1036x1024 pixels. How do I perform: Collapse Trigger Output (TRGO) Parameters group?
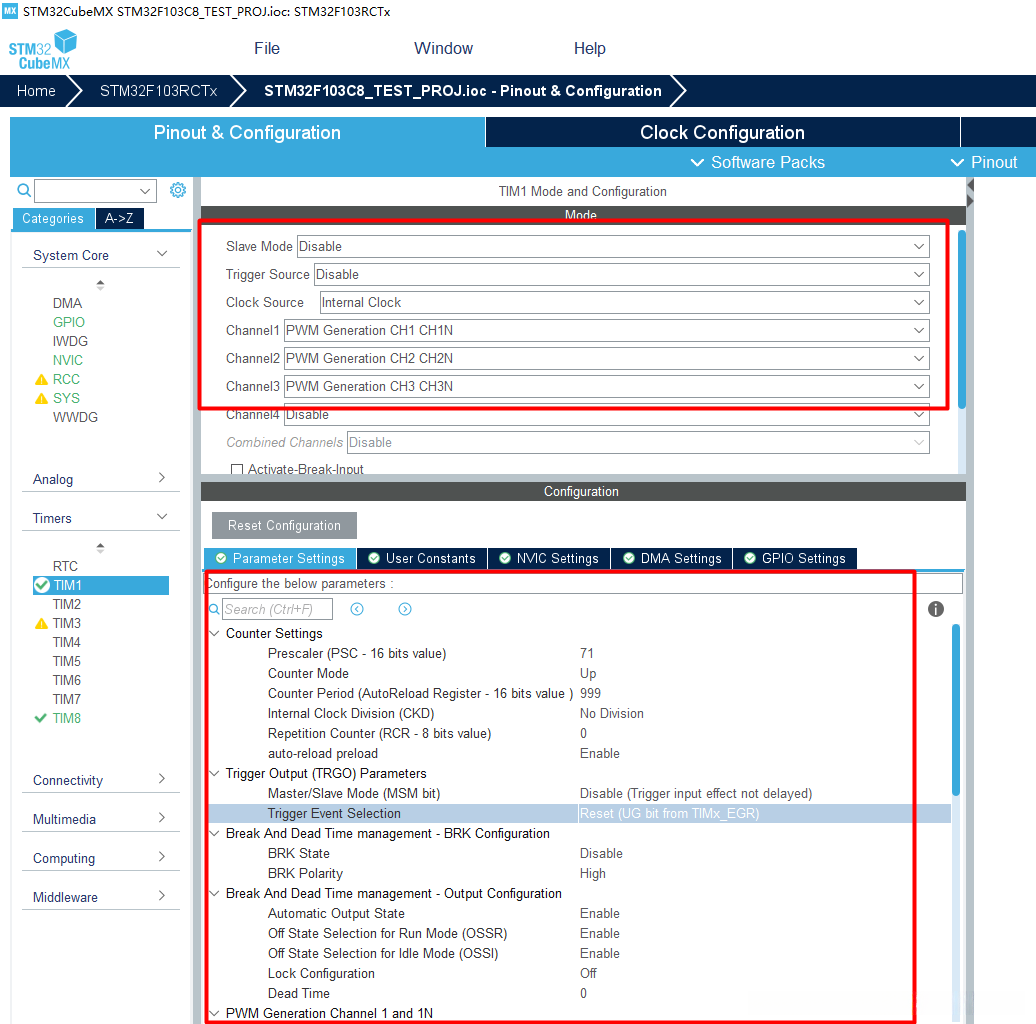tap(215, 773)
